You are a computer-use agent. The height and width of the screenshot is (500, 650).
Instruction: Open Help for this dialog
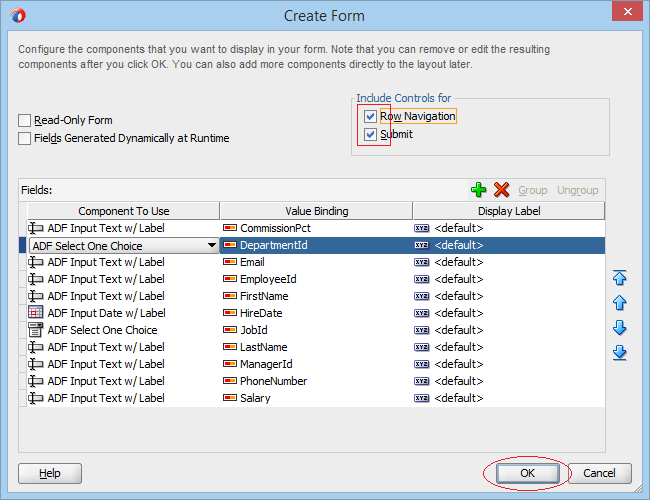pyautogui.click(x=50, y=473)
